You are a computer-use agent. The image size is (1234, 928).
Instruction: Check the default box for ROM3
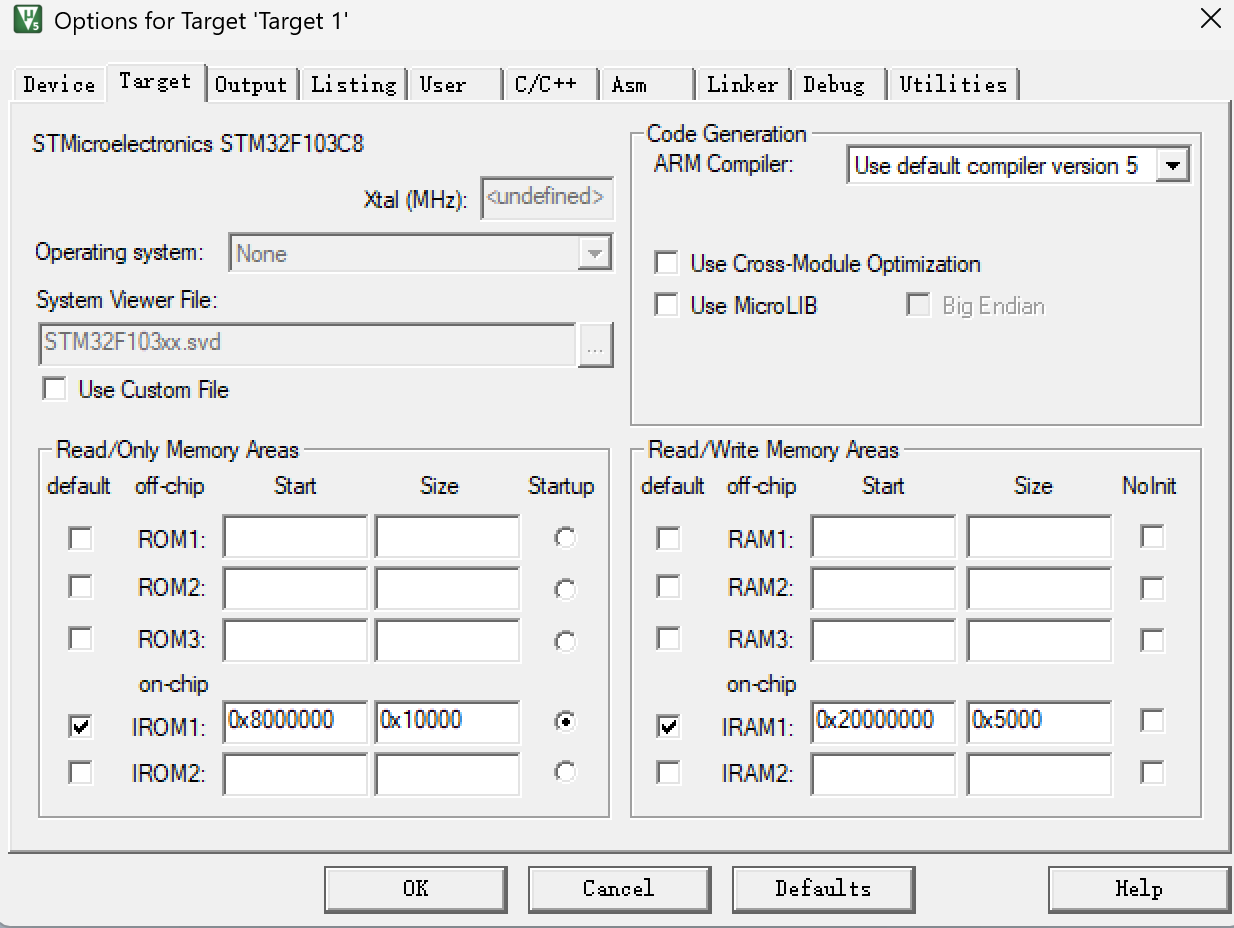[x=80, y=637]
